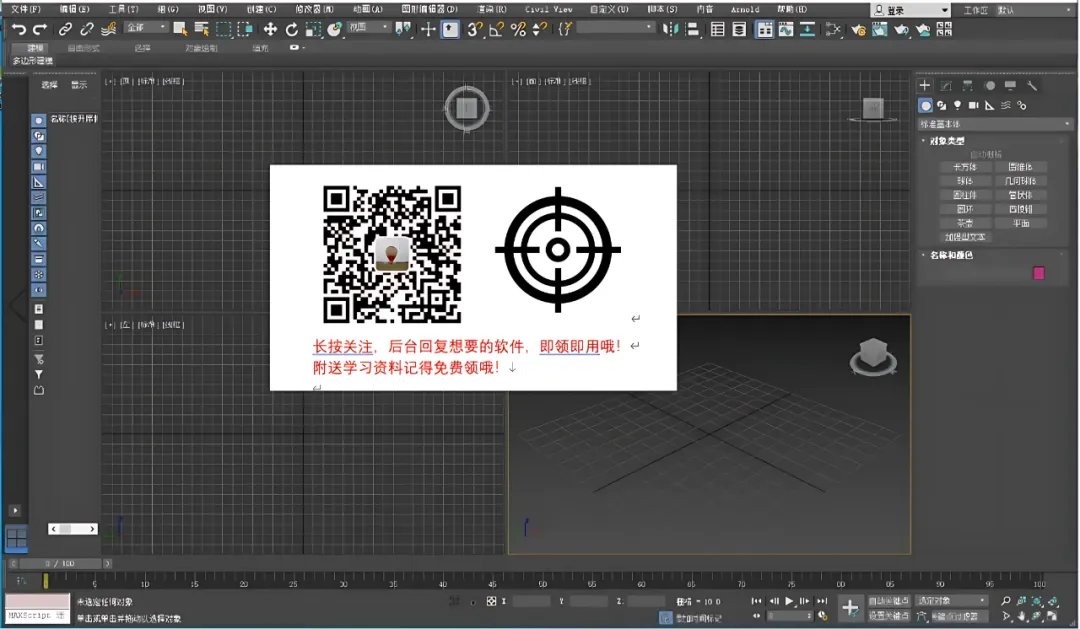Open the selection filter 全部 dropdown
This screenshot has height=629, width=1080.
[146, 27]
